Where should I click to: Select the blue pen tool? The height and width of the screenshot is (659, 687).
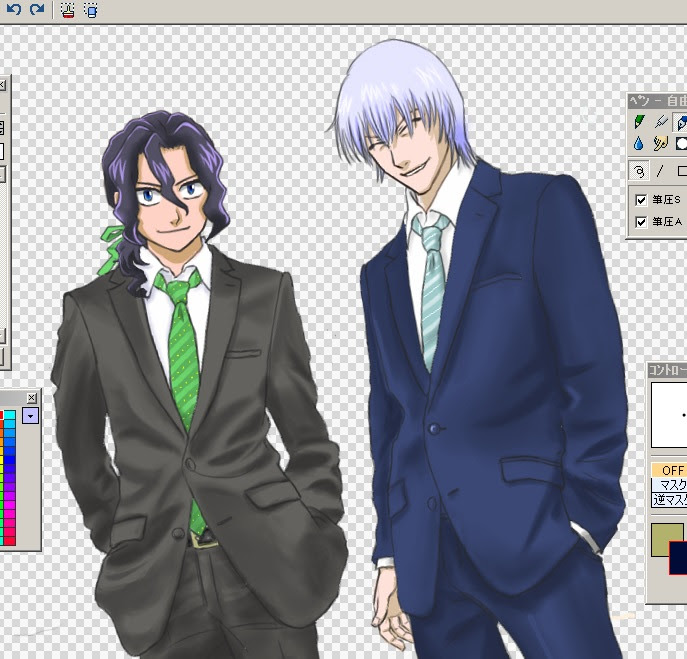pyautogui.click(x=680, y=122)
